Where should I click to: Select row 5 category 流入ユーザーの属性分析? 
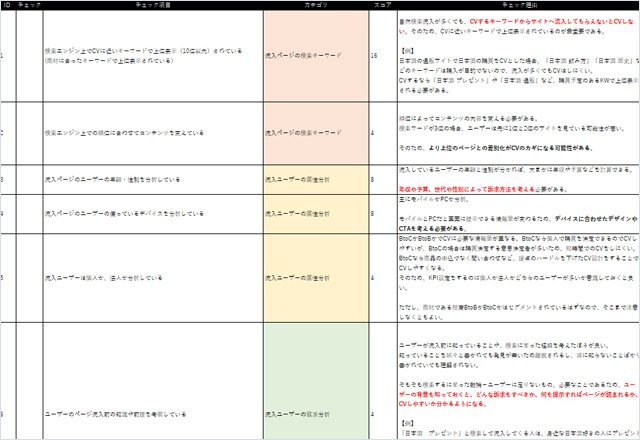pyautogui.click(x=316, y=278)
